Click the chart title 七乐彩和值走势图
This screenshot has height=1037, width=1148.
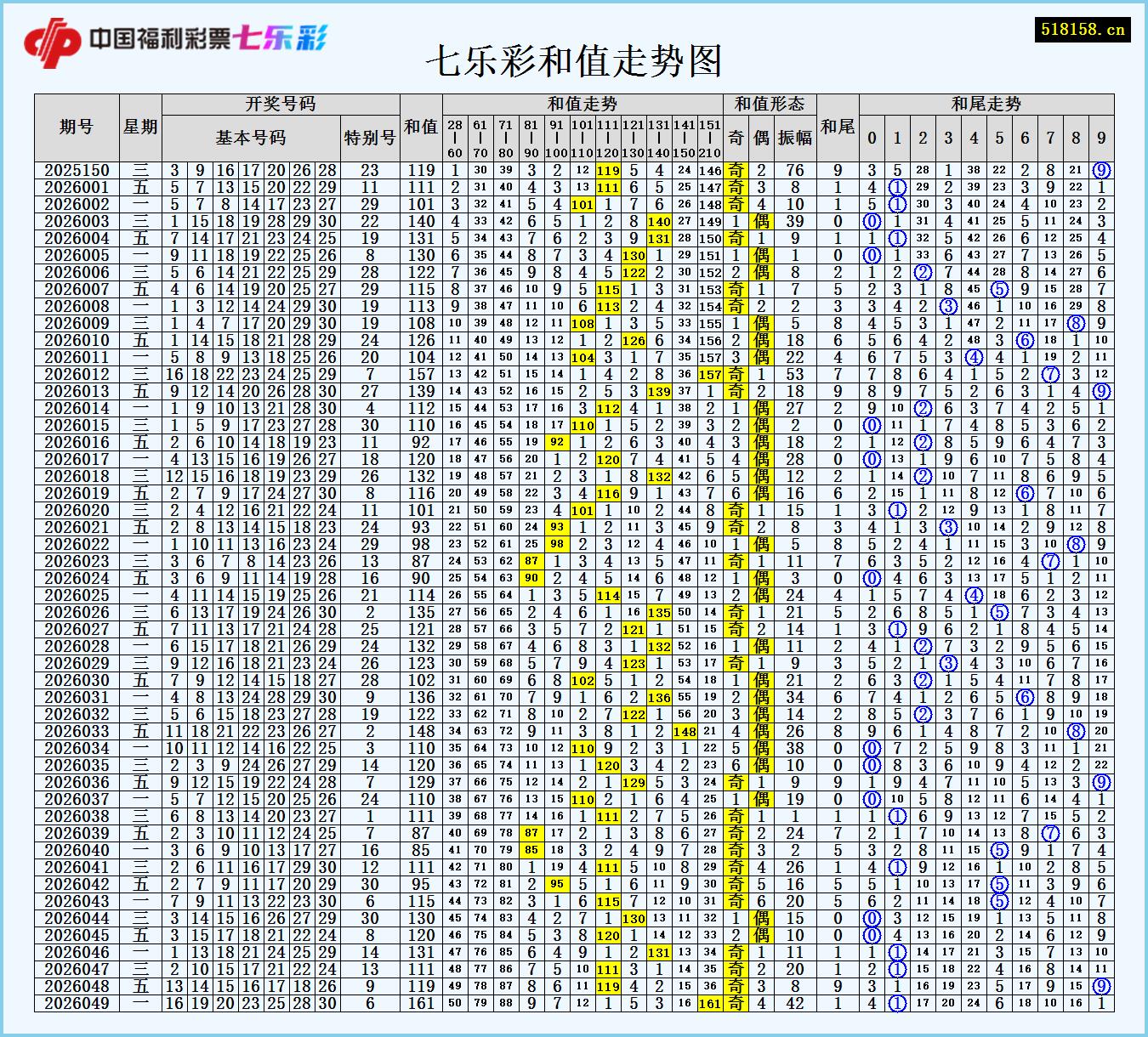(x=574, y=60)
